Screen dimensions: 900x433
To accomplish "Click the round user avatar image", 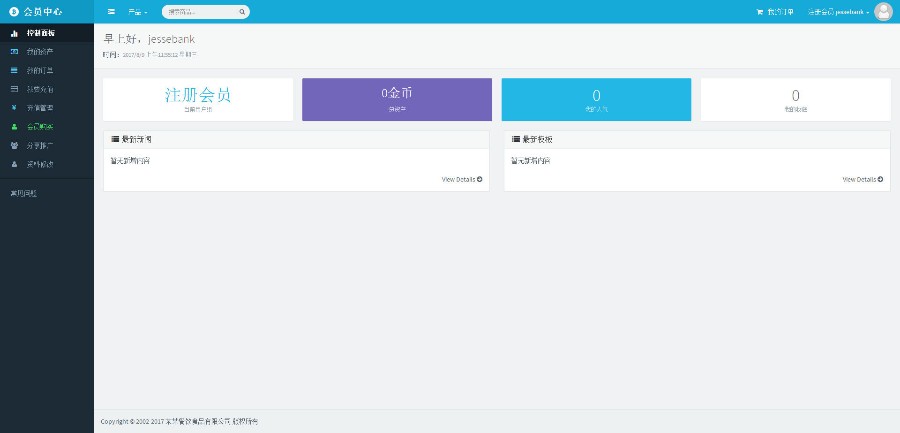I will (x=883, y=12).
